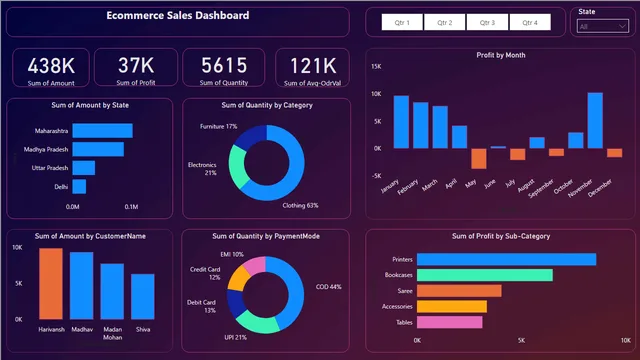Click the 37K Sum of Profit card
640x360 pixels.
[136, 67]
